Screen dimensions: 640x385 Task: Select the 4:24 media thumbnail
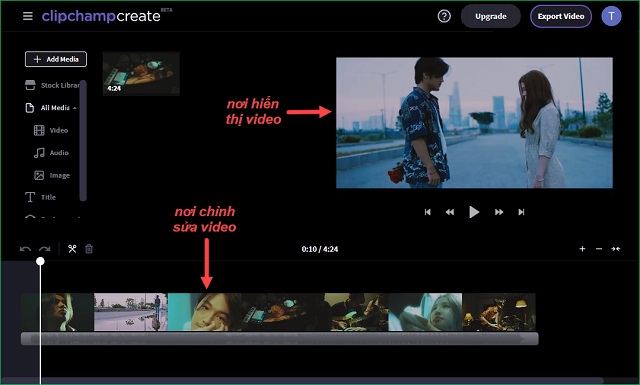141,73
